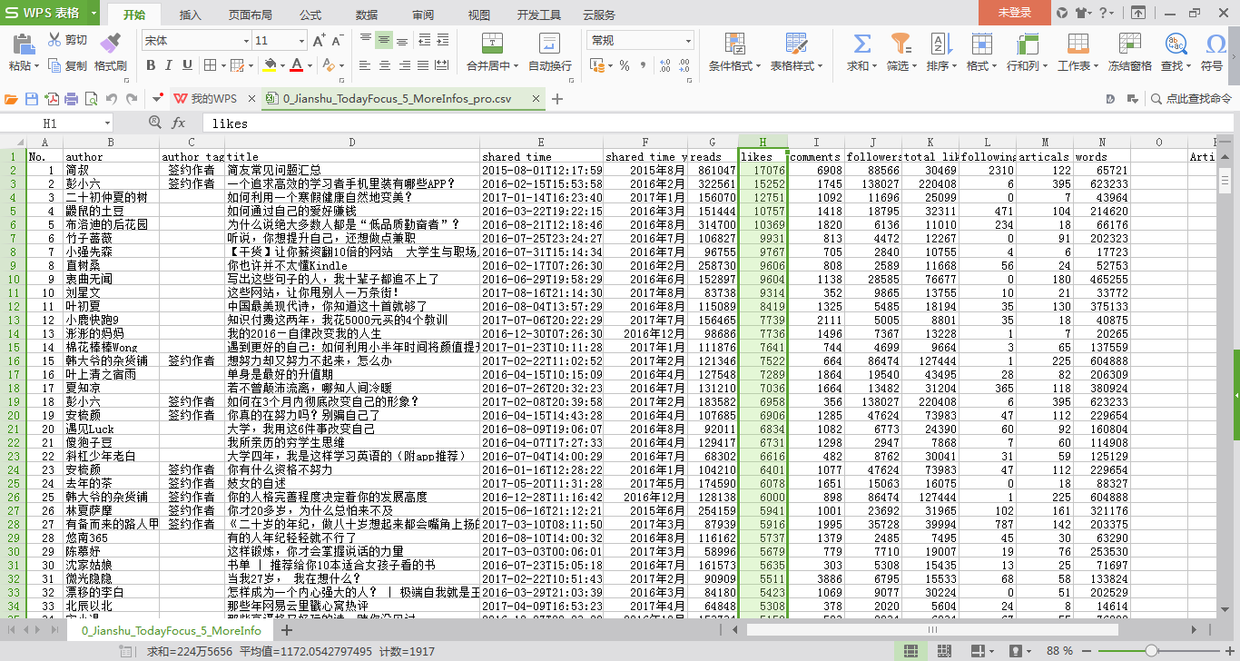Toggle align text left
1240x661 pixels.
pos(364,65)
